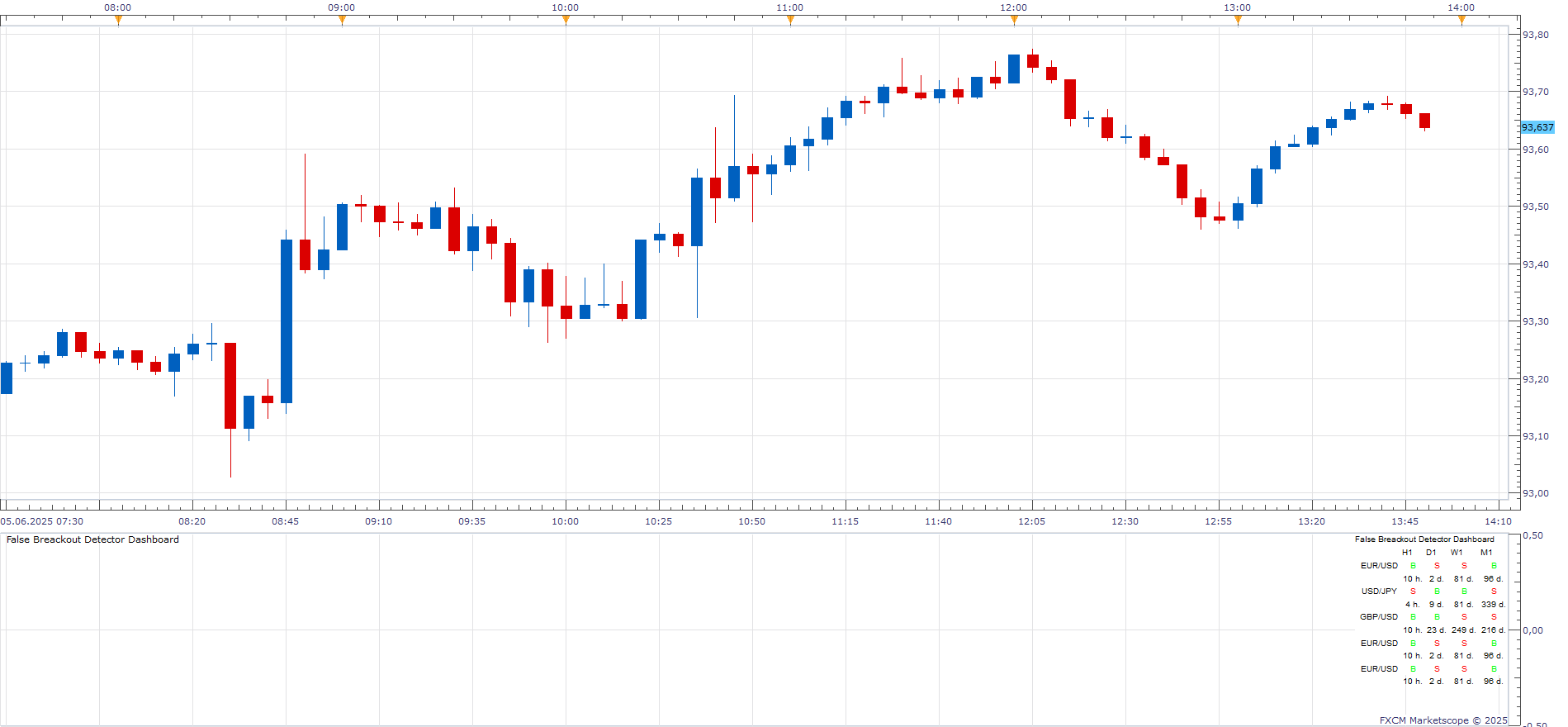Click the 93,30 price axis label

(1536, 321)
